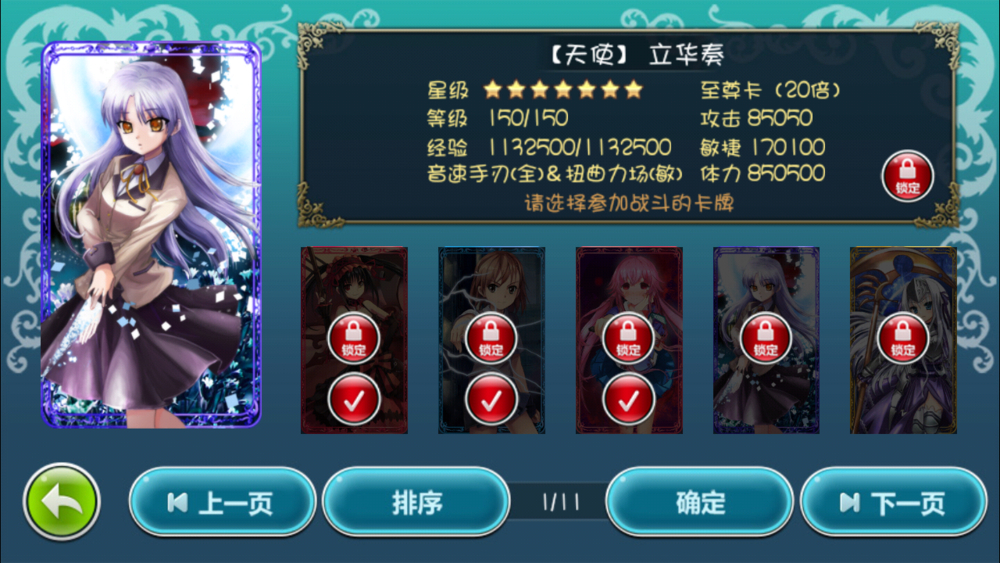
Task: Click the seven-star rating row
Action: [x=562, y=90]
